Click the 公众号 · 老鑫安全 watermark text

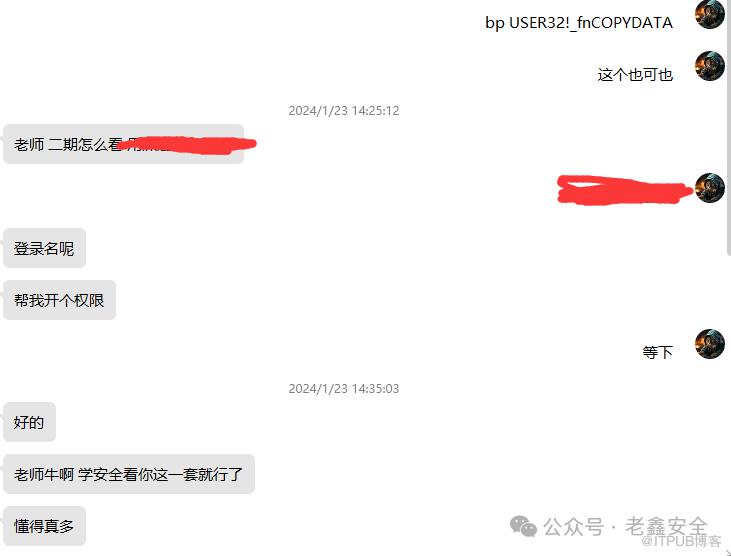click(x=626, y=527)
